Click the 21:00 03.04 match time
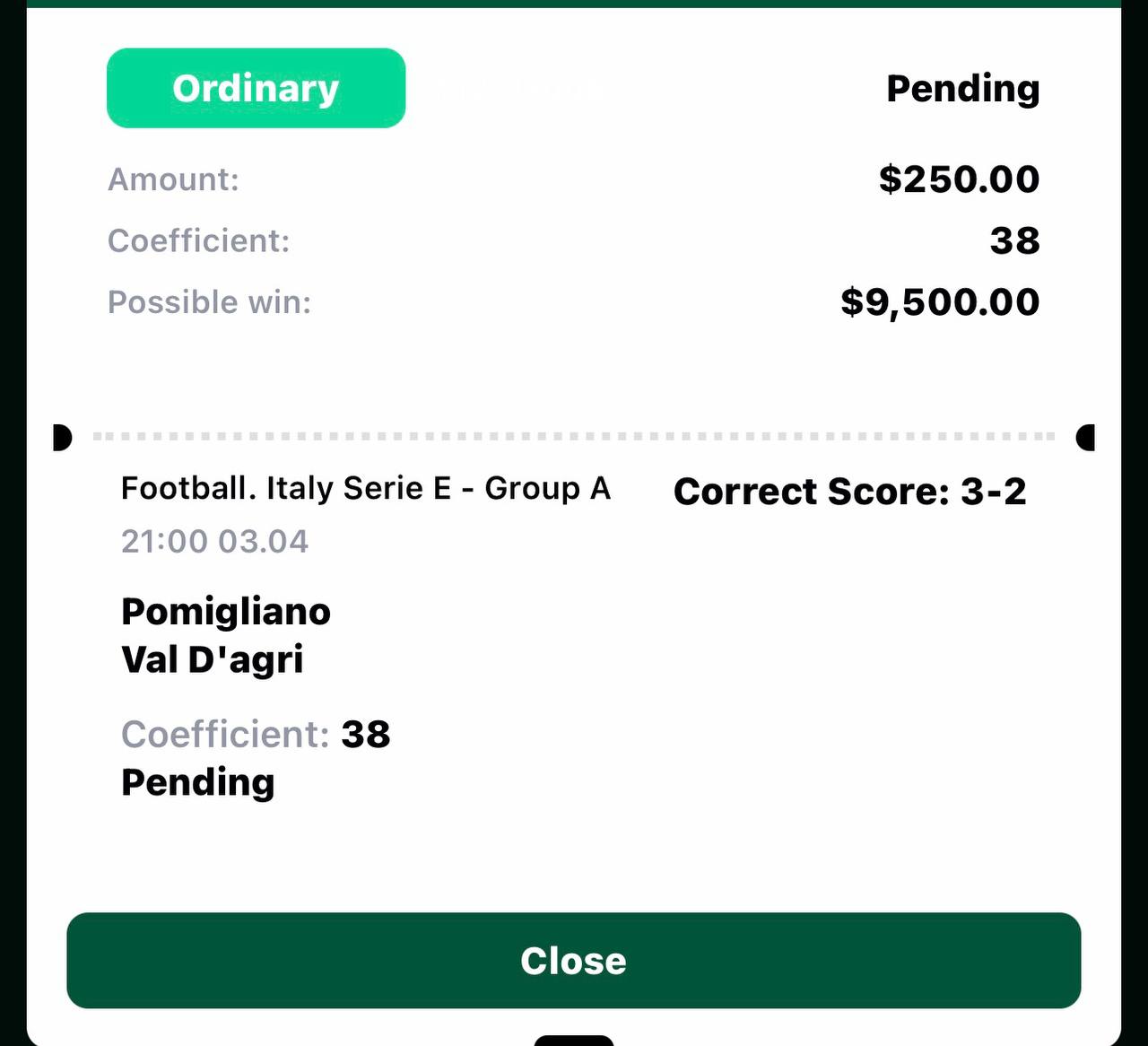The width and height of the screenshot is (1148, 1046). [x=214, y=541]
